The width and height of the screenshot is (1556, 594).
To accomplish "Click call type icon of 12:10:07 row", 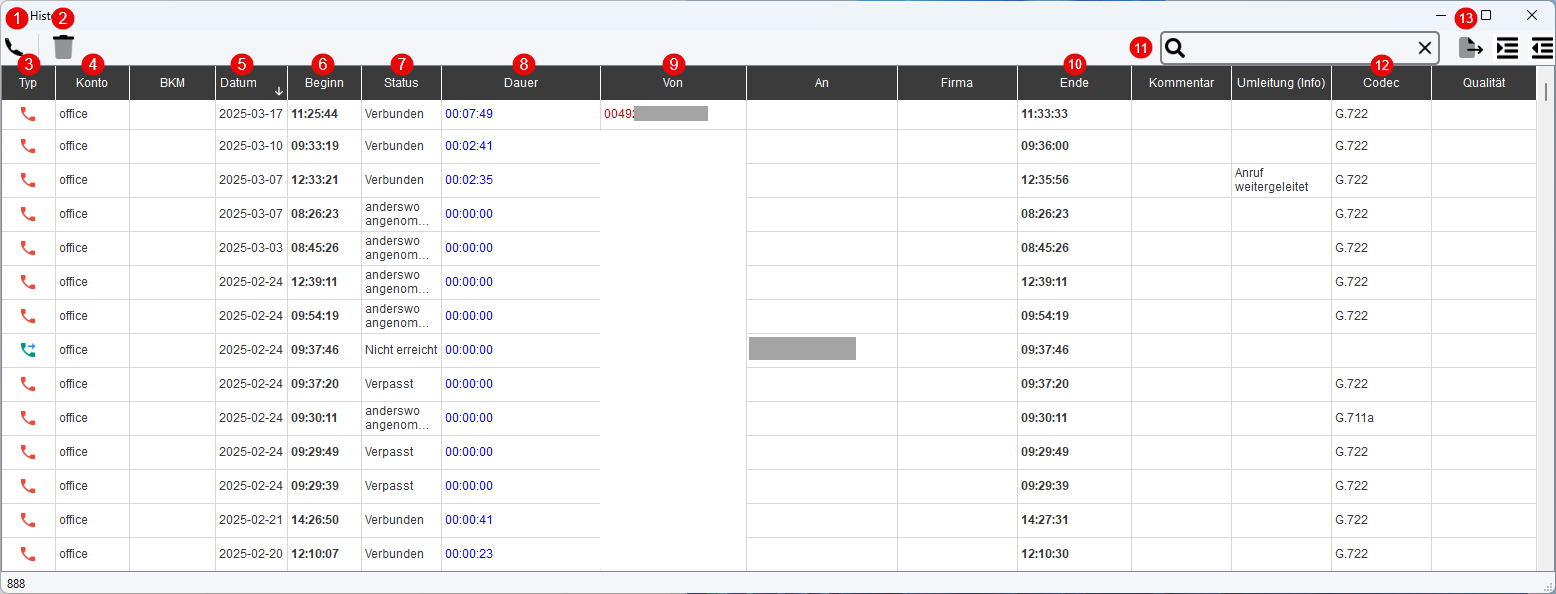I will [x=28, y=554].
